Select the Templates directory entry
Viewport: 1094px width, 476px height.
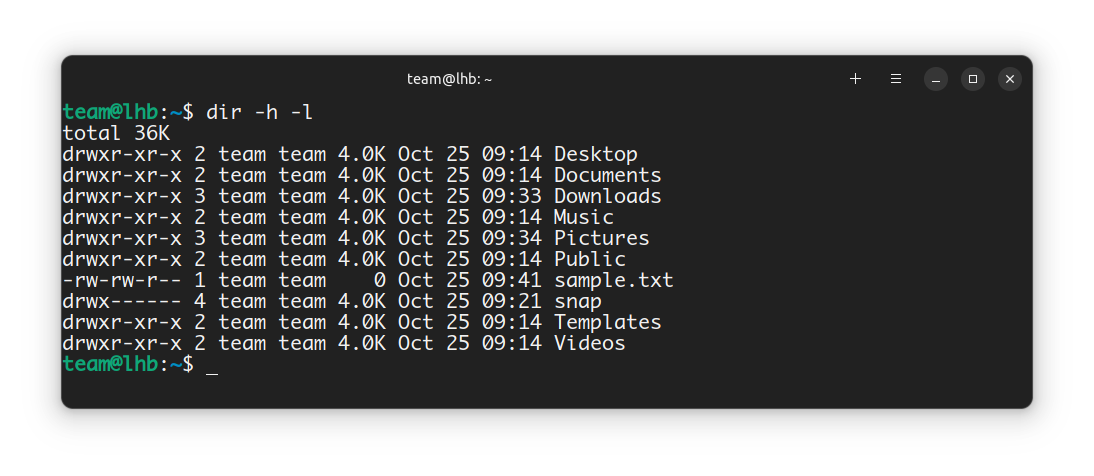click(607, 322)
